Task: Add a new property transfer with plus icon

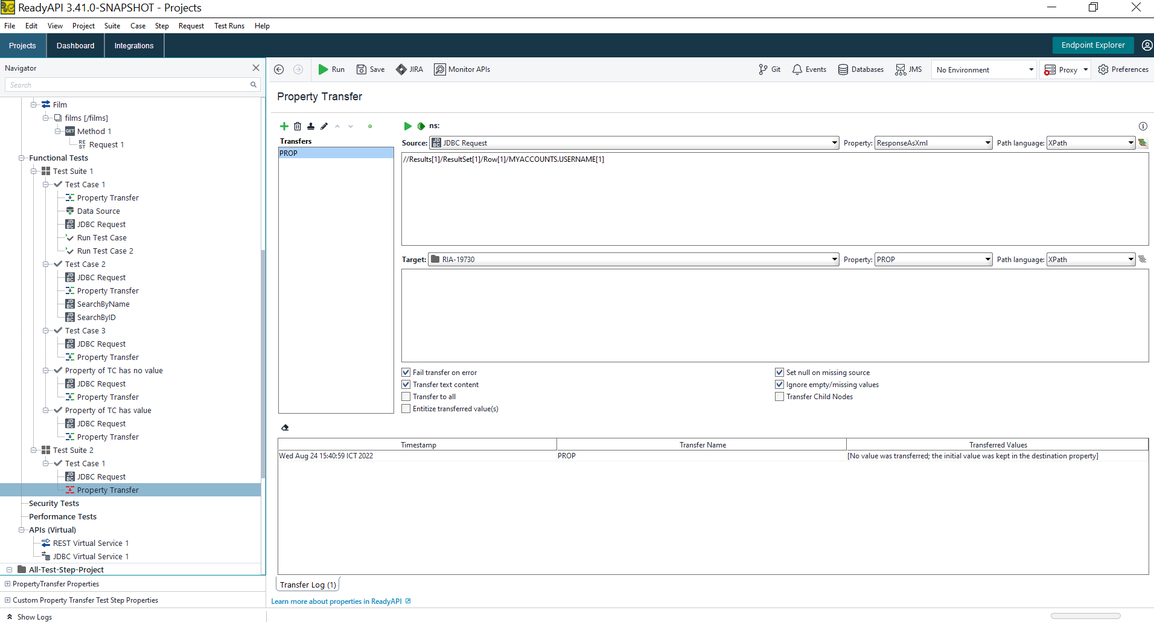Action: pyautogui.click(x=284, y=126)
